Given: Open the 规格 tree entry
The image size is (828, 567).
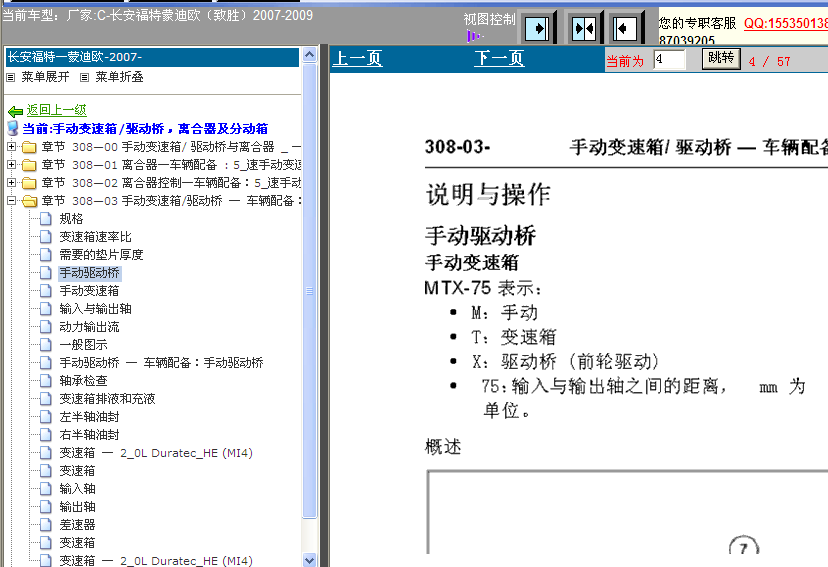Looking at the screenshot, I should point(71,219).
